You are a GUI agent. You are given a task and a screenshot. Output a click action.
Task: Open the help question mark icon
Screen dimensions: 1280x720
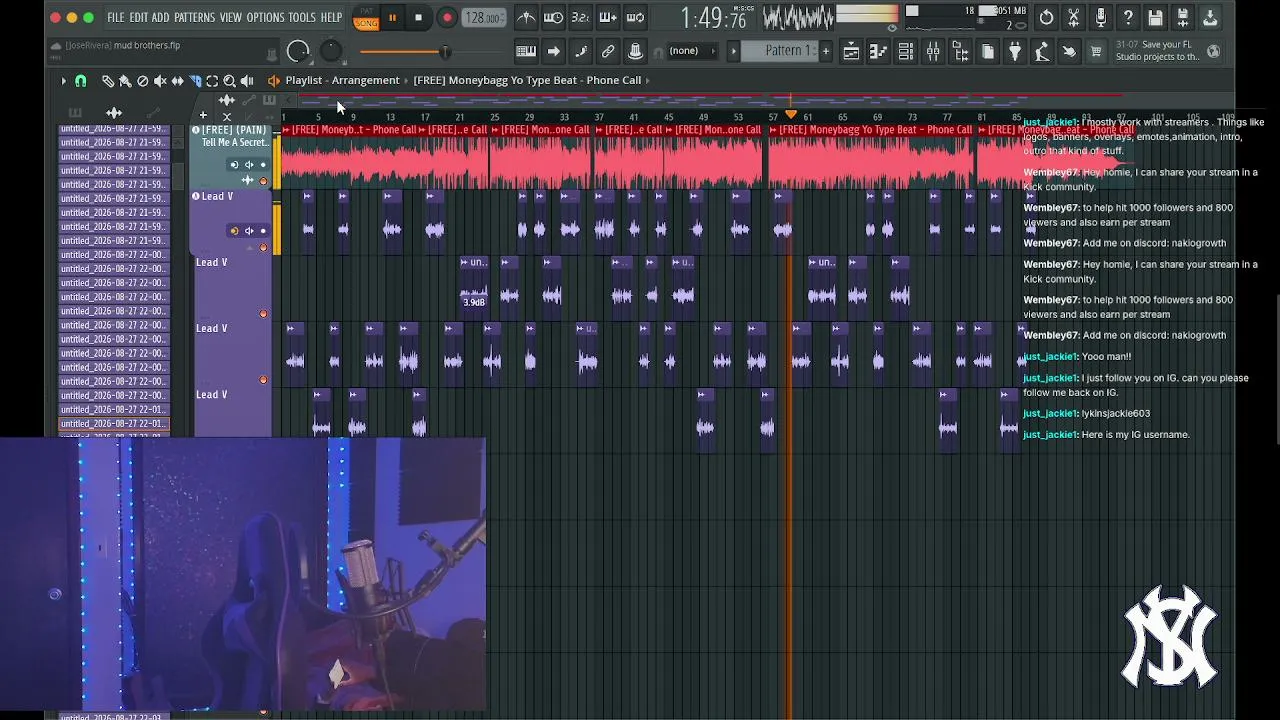(x=1128, y=18)
